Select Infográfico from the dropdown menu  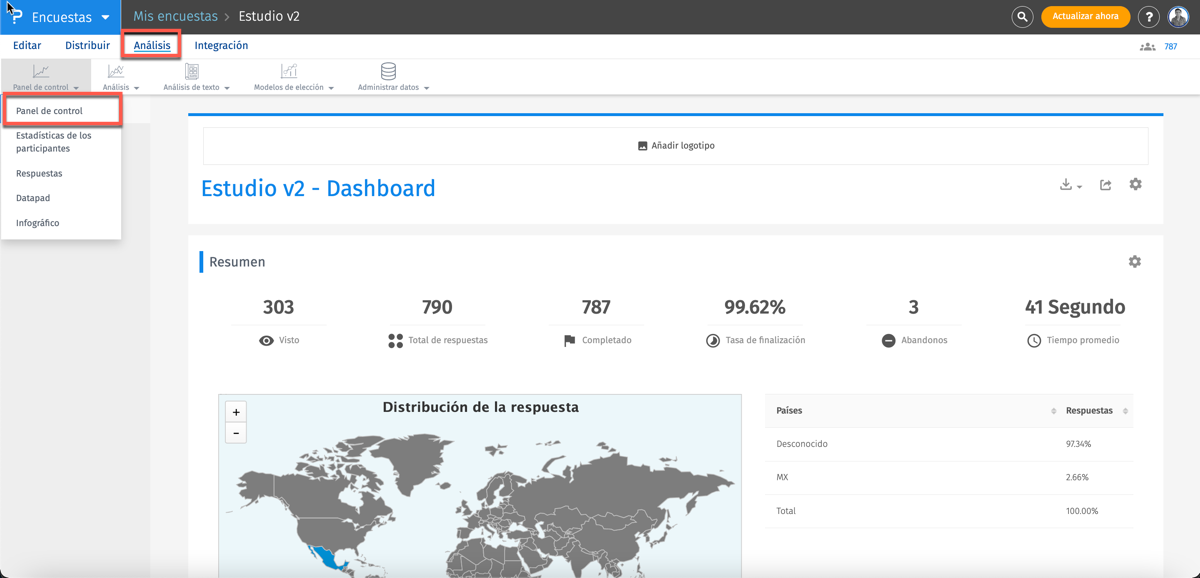pos(38,223)
